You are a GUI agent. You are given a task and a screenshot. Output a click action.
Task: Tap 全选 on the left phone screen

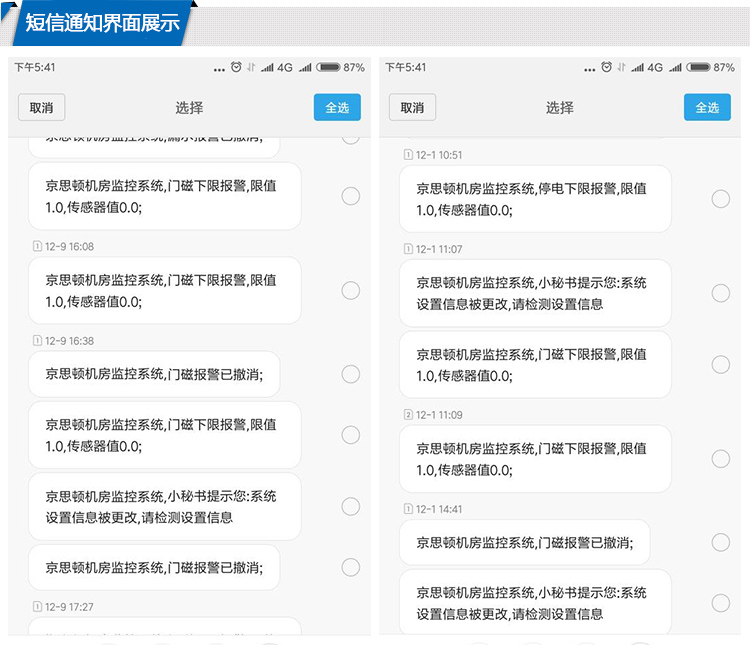pyautogui.click(x=337, y=108)
